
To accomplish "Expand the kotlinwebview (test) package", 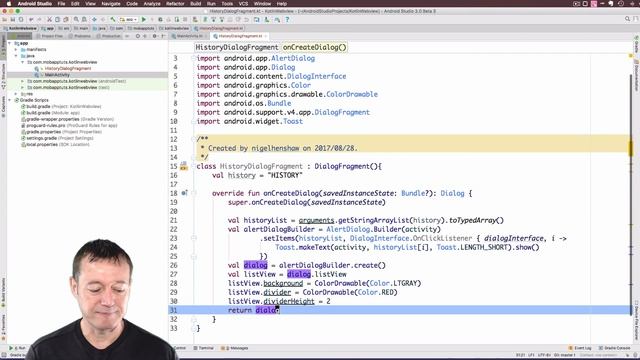I will click(x=23, y=87).
